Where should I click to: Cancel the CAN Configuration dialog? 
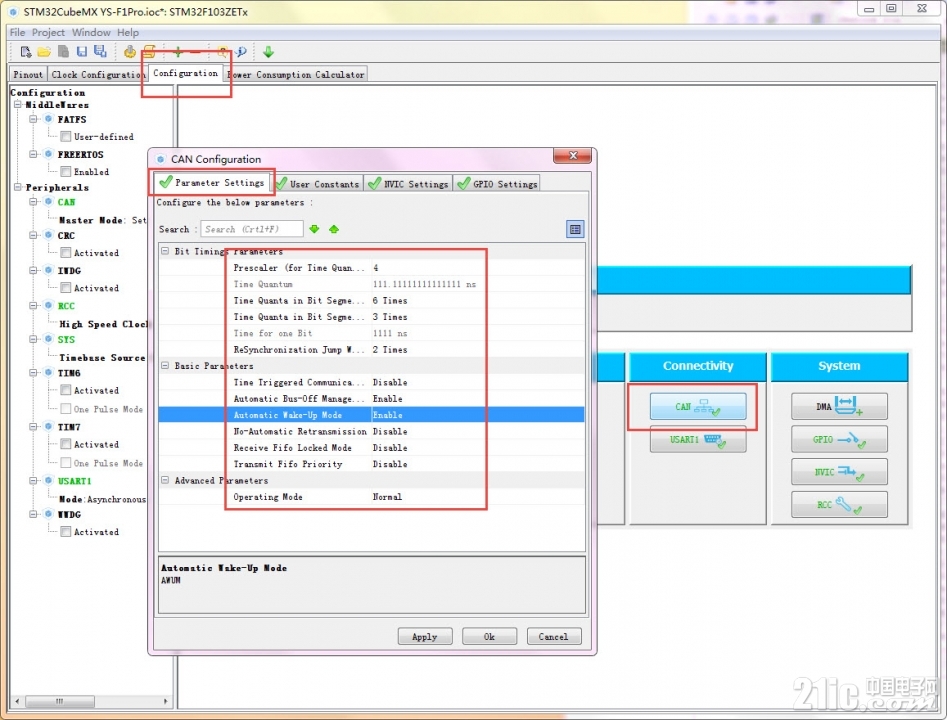tap(554, 637)
